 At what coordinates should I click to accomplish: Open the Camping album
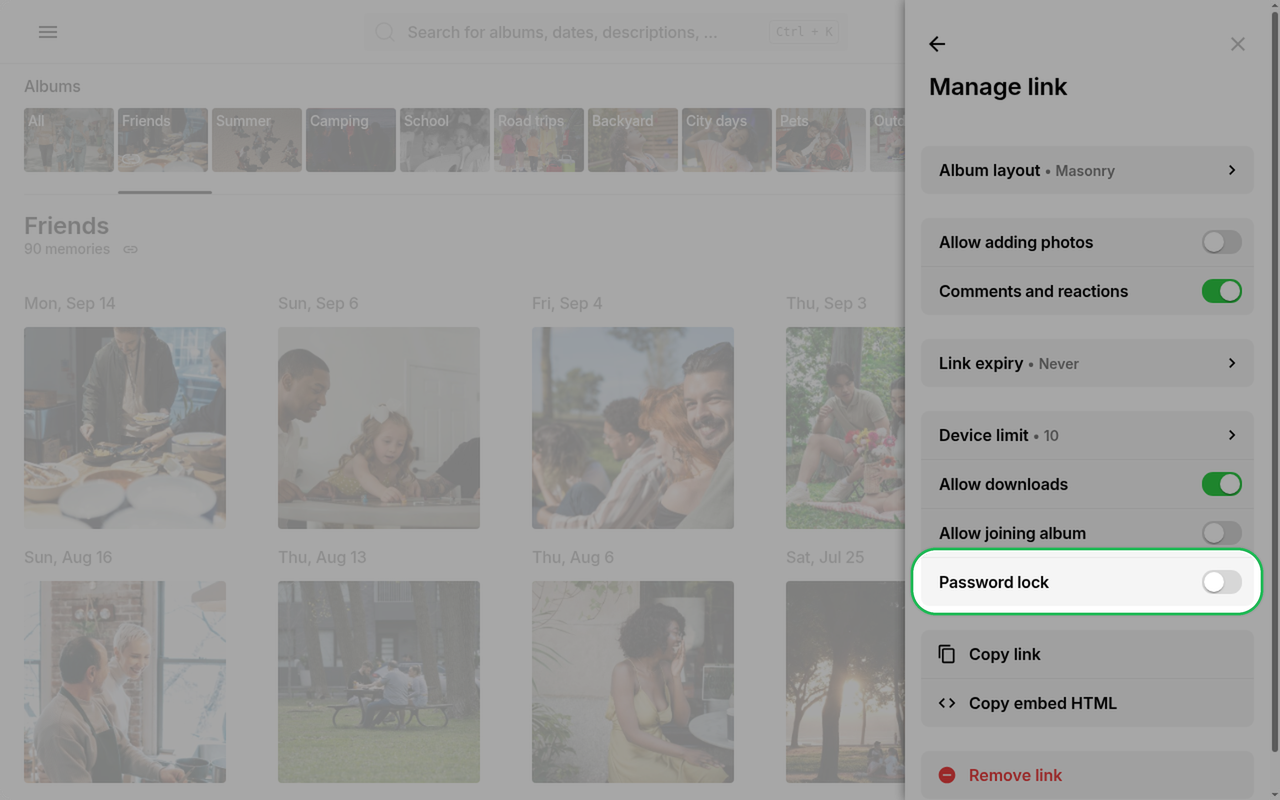[x=351, y=140]
